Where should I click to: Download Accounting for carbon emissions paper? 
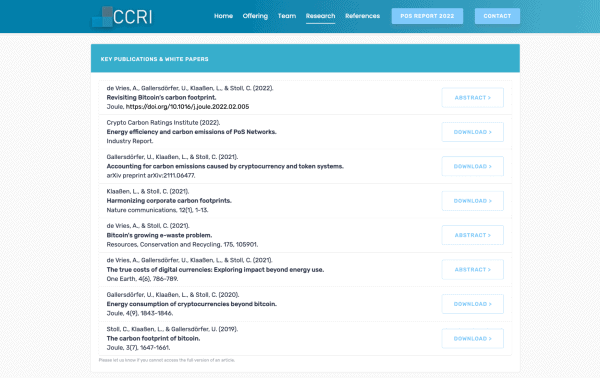point(473,166)
